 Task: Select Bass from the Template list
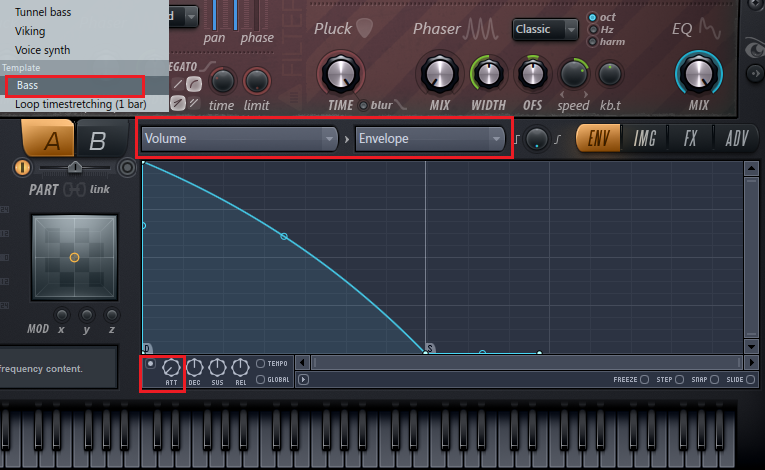(x=28, y=85)
